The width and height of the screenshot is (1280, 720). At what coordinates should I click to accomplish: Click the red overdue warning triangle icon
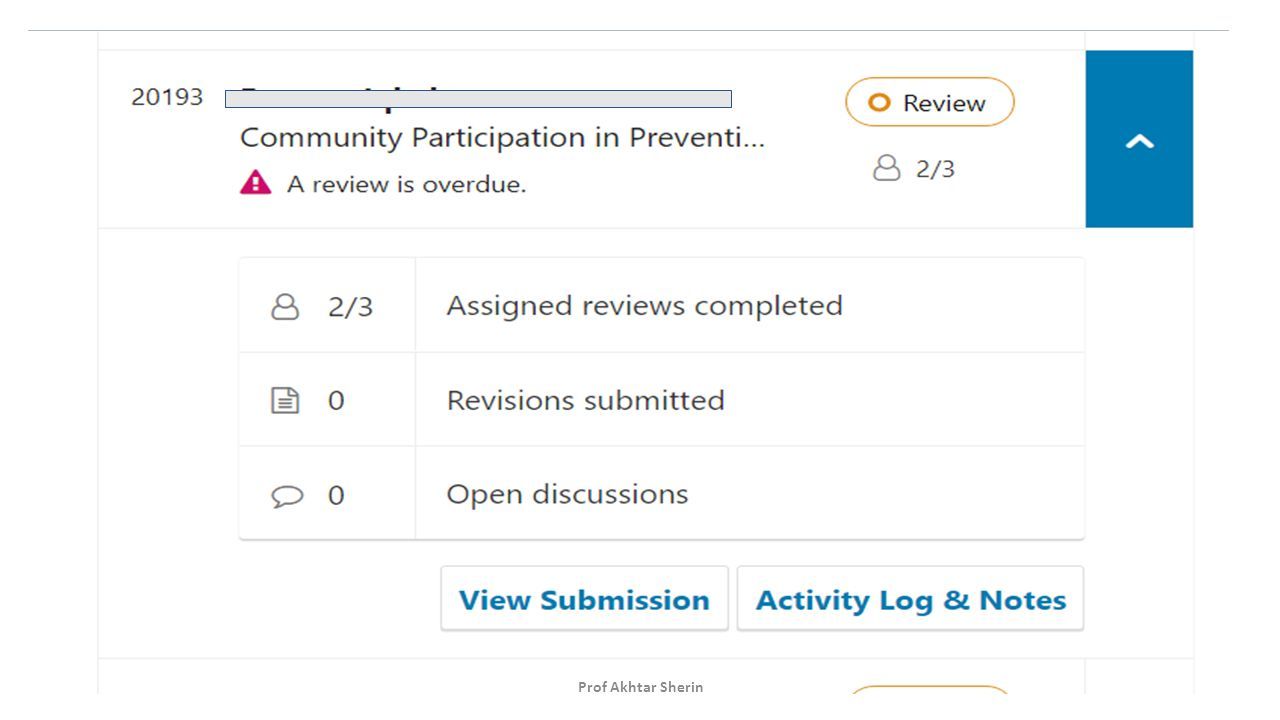click(x=256, y=182)
